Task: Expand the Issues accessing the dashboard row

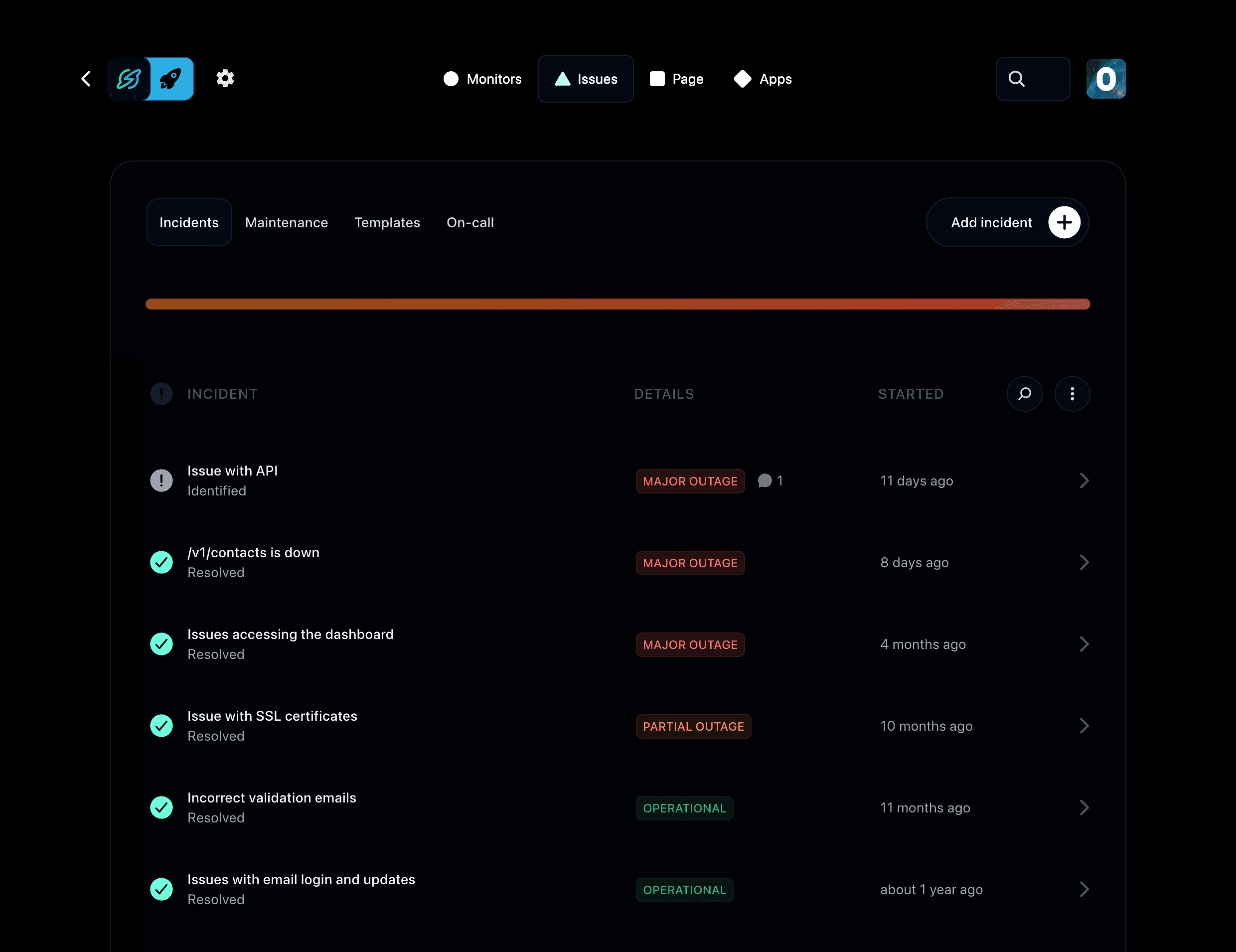Action: [1083, 644]
